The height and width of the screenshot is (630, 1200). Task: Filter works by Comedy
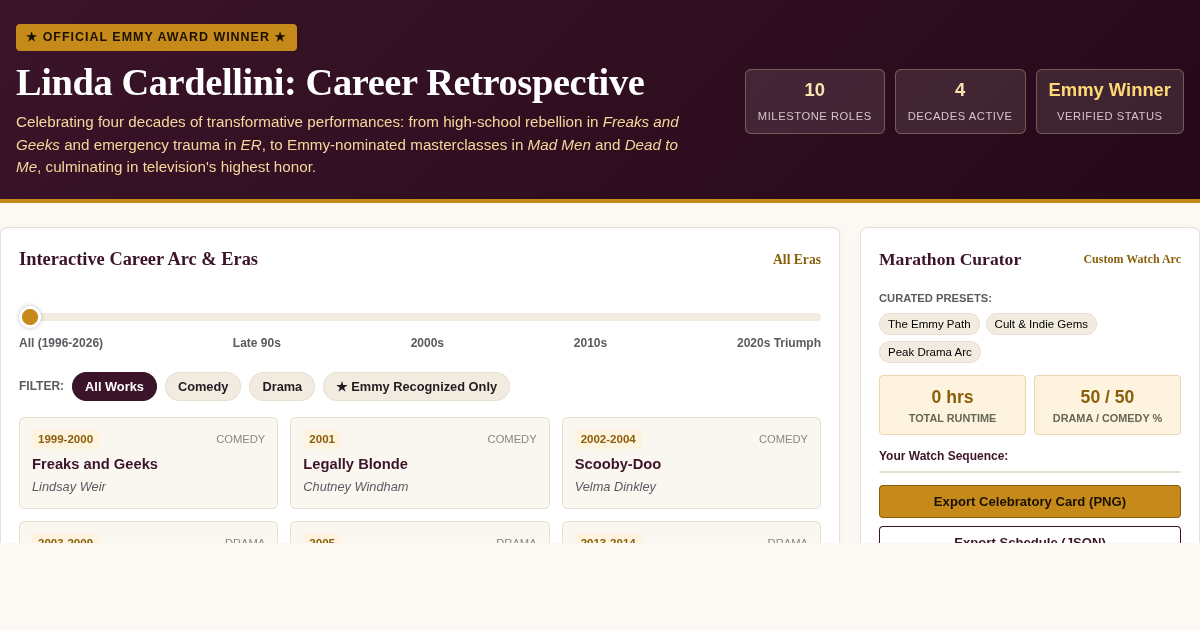pos(203,386)
